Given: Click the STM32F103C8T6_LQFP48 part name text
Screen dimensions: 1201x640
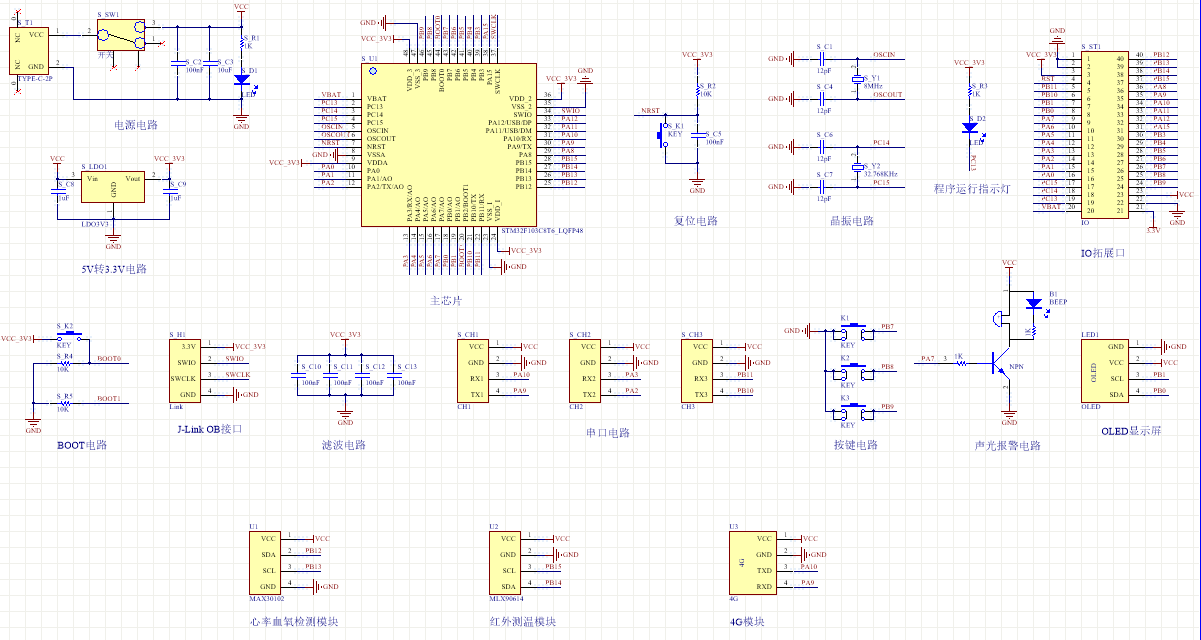Looking at the screenshot, I should [x=541, y=231].
